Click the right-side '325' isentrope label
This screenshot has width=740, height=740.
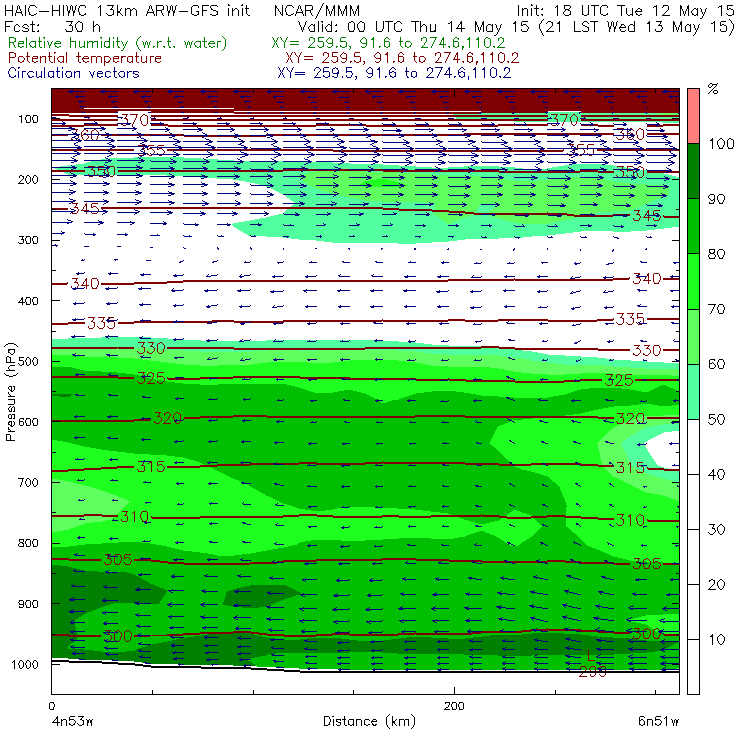[619, 380]
